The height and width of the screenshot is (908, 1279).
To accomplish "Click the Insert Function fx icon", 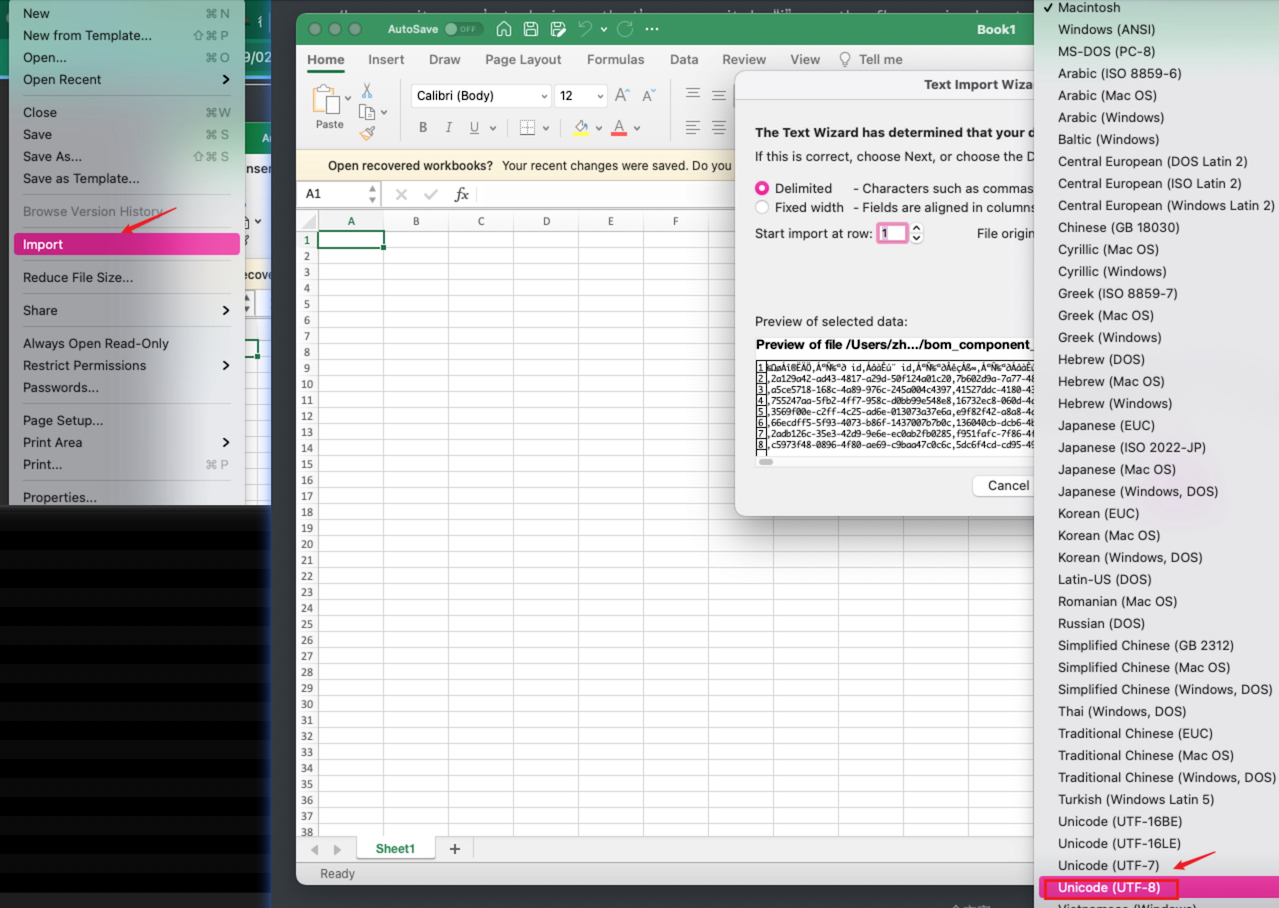I will tap(461, 194).
